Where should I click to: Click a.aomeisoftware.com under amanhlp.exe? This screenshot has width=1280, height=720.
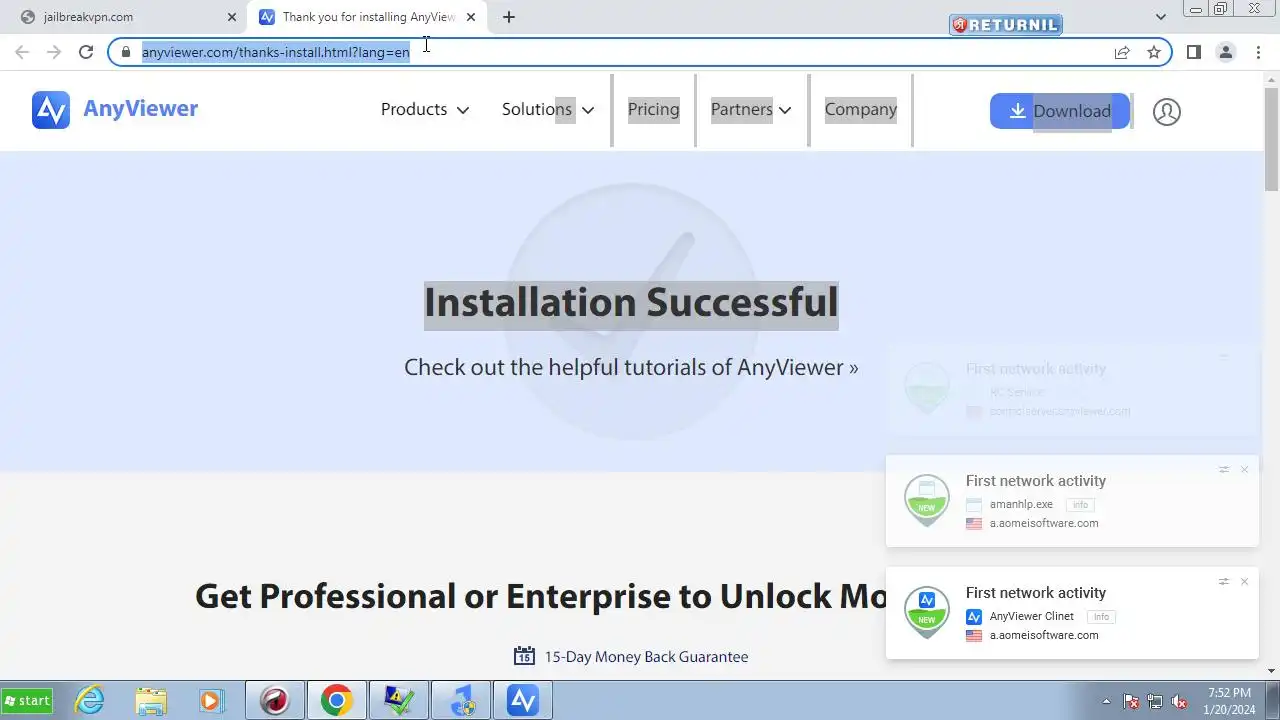[1044, 523]
